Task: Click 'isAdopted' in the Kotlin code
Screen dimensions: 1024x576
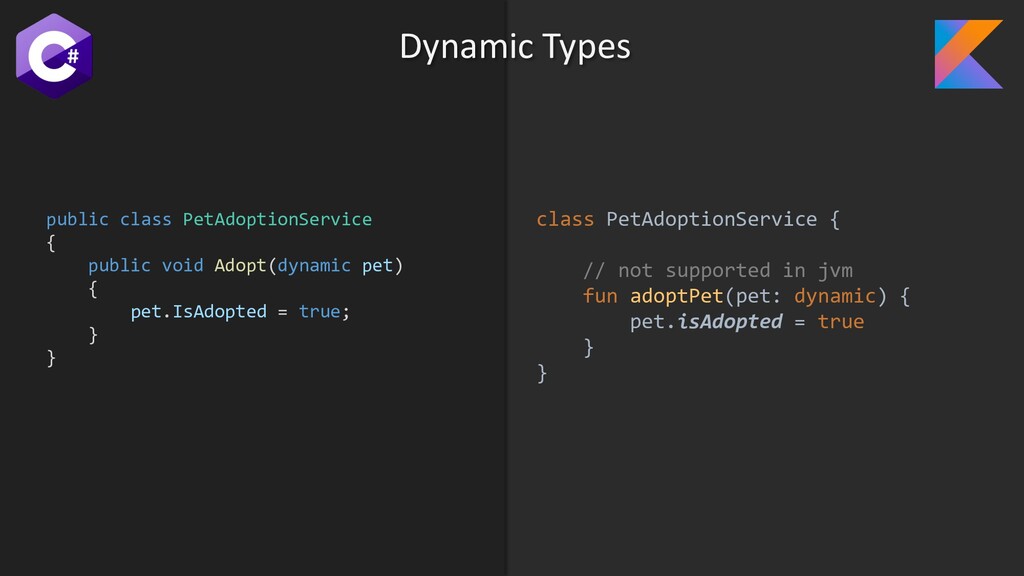Action: pos(729,321)
